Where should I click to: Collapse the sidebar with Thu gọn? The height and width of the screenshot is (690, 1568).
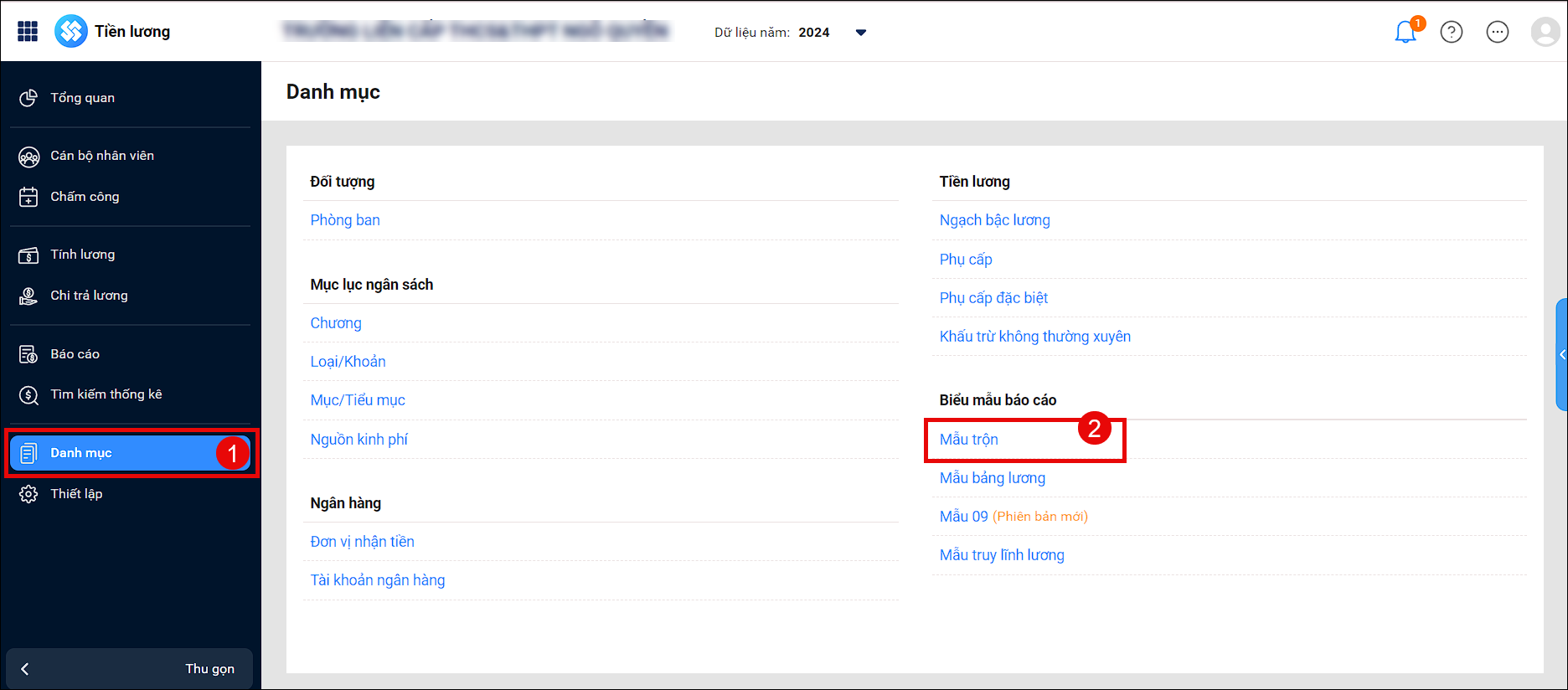tap(129, 668)
